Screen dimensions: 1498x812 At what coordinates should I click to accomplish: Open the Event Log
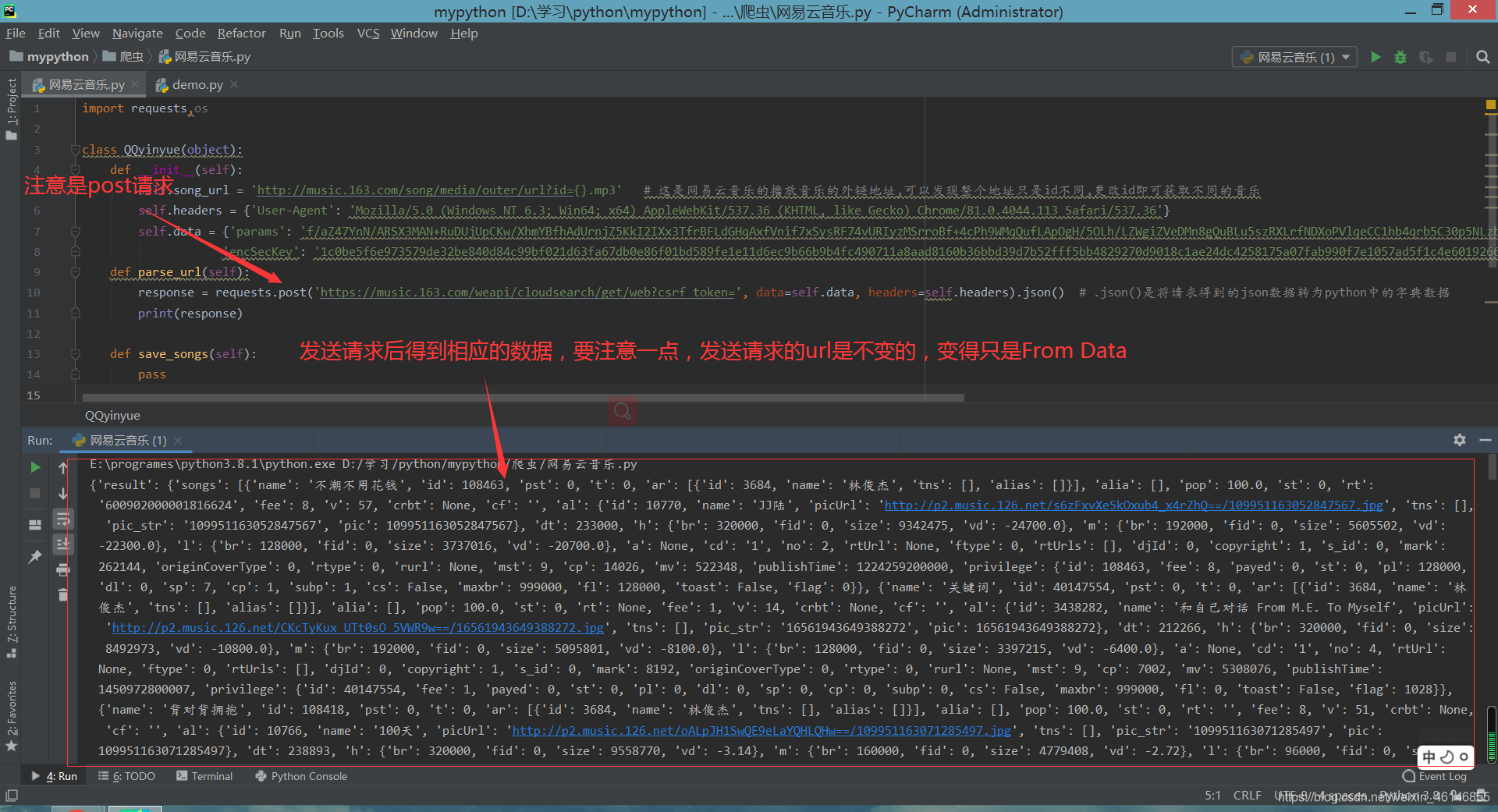click(x=1435, y=776)
